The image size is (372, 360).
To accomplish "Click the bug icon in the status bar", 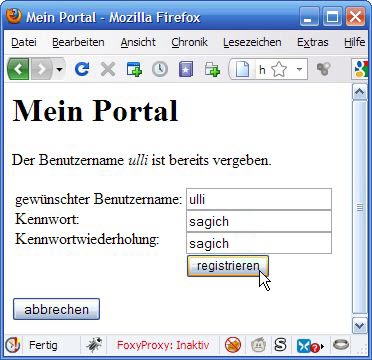I will click(x=94, y=345).
